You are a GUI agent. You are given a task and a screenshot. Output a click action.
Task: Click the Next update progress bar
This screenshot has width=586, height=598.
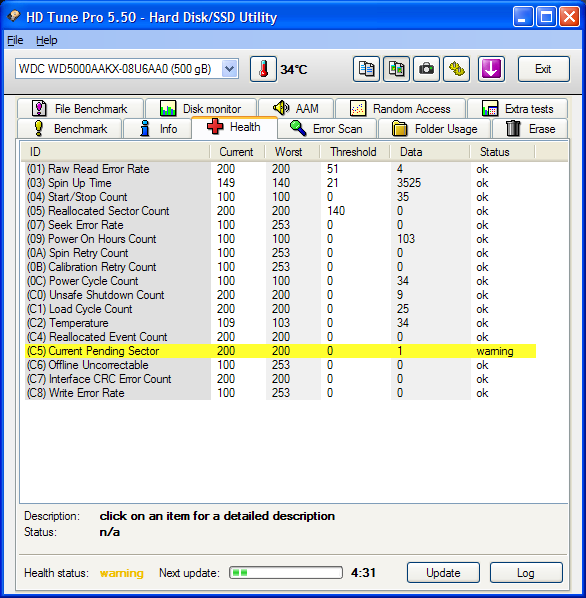pyautogui.click(x=286, y=572)
